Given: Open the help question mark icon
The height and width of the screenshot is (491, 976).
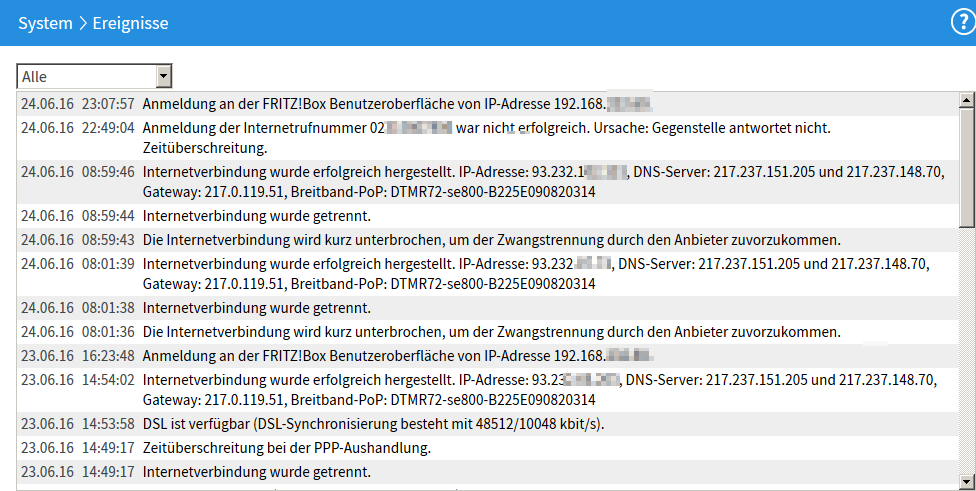Looking at the screenshot, I should pos(962,22).
